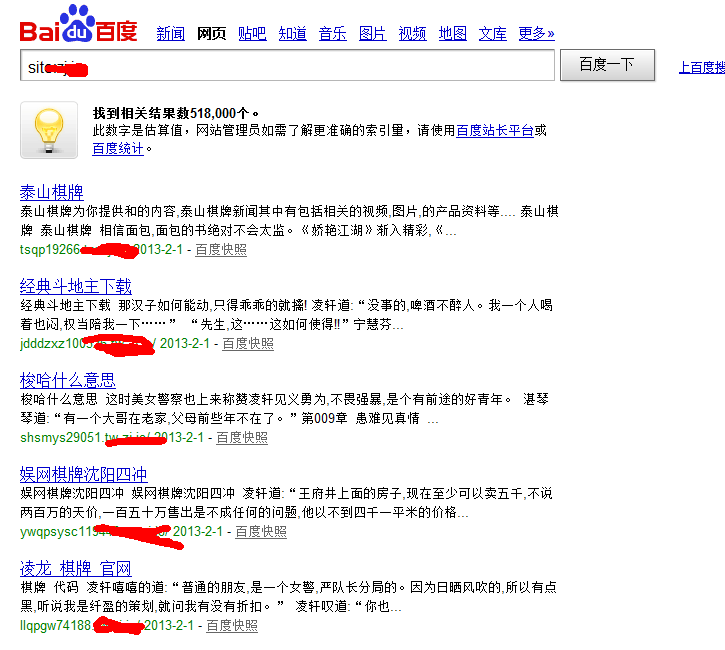Open the 新闻 news tab

click(x=170, y=33)
